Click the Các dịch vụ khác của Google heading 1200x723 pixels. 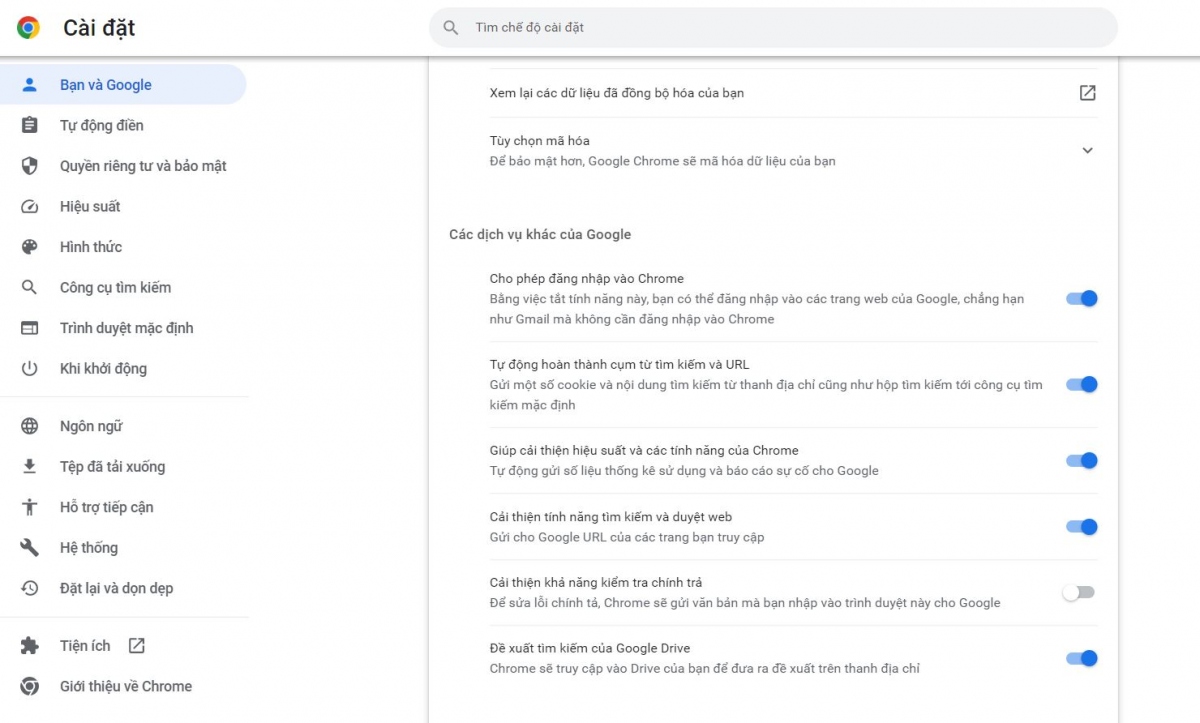[x=540, y=235]
